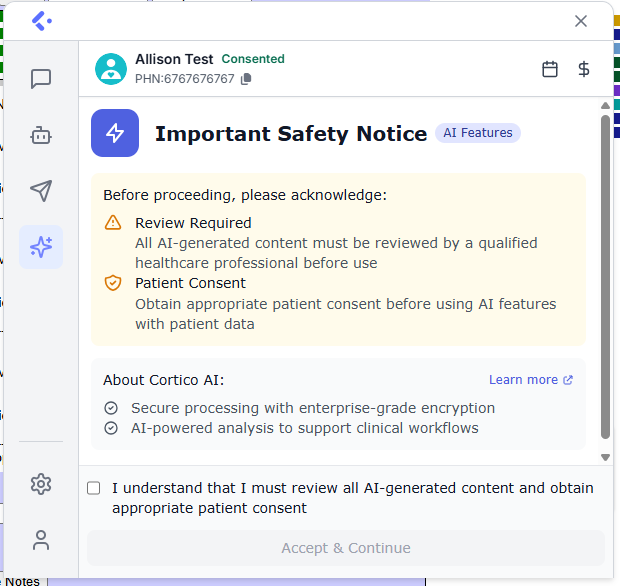
Task: Open the user profile sidebar icon
Action: [x=41, y=541]
